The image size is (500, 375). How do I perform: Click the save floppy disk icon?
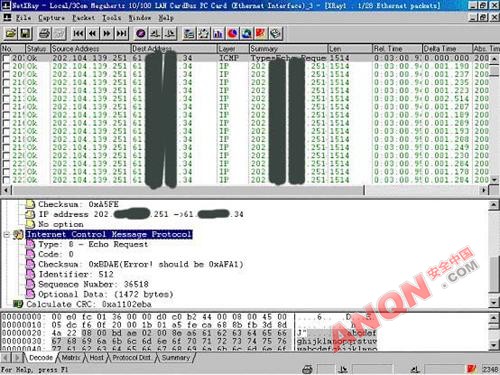pyautogui.click(x=25, y=33)
